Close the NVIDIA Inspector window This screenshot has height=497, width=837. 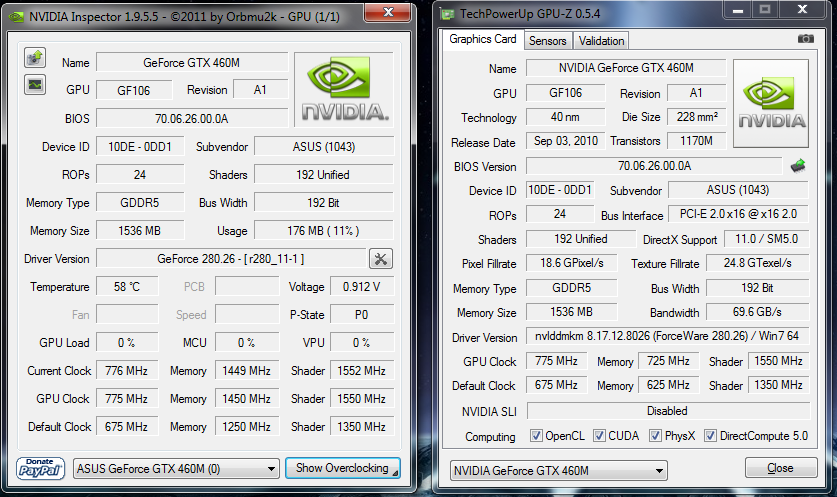389,12
